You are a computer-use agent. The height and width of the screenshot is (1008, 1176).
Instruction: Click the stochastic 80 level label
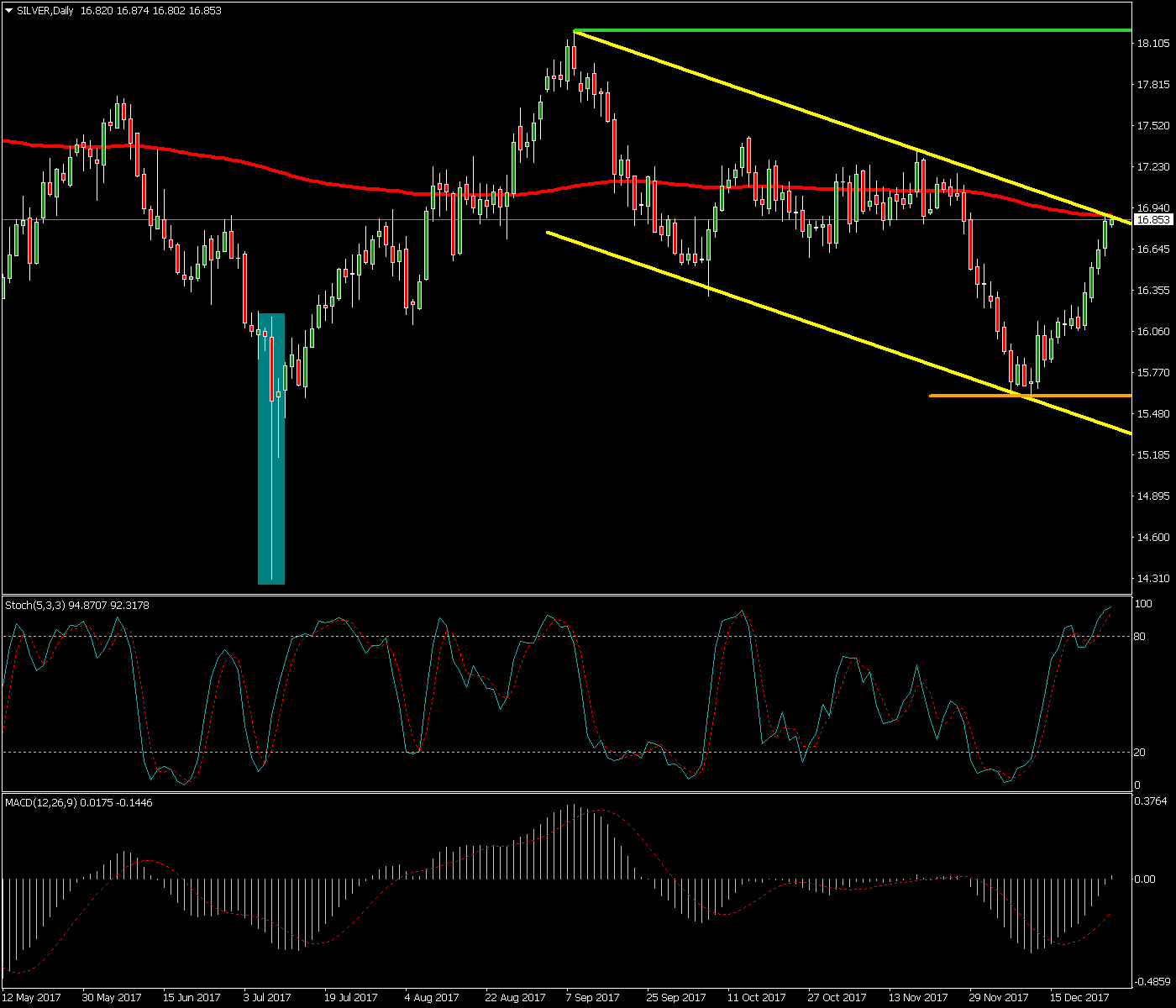click(x=1140, y=636)
